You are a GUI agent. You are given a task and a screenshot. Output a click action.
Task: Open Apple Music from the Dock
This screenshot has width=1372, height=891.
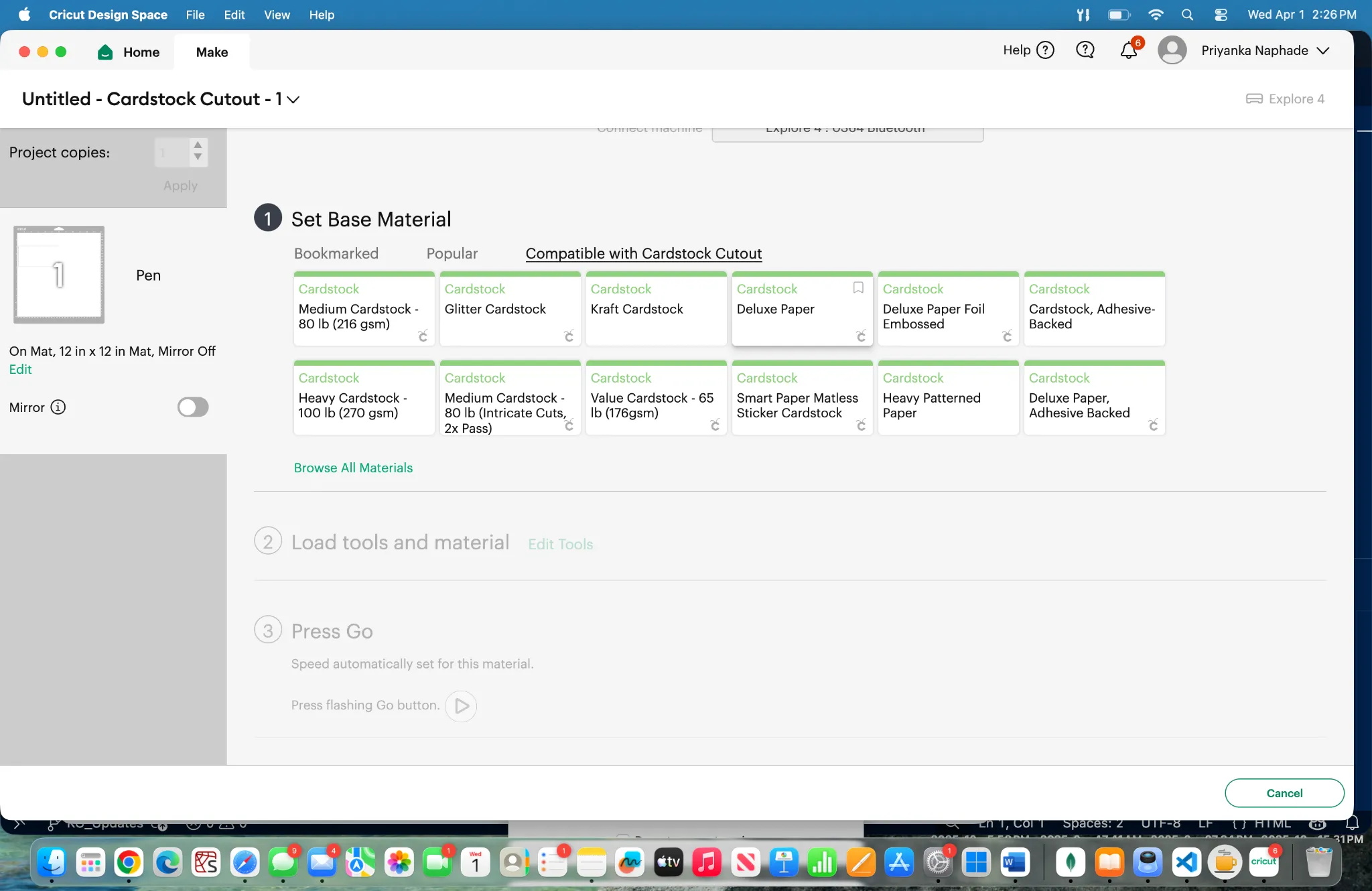tap(707, 862)
